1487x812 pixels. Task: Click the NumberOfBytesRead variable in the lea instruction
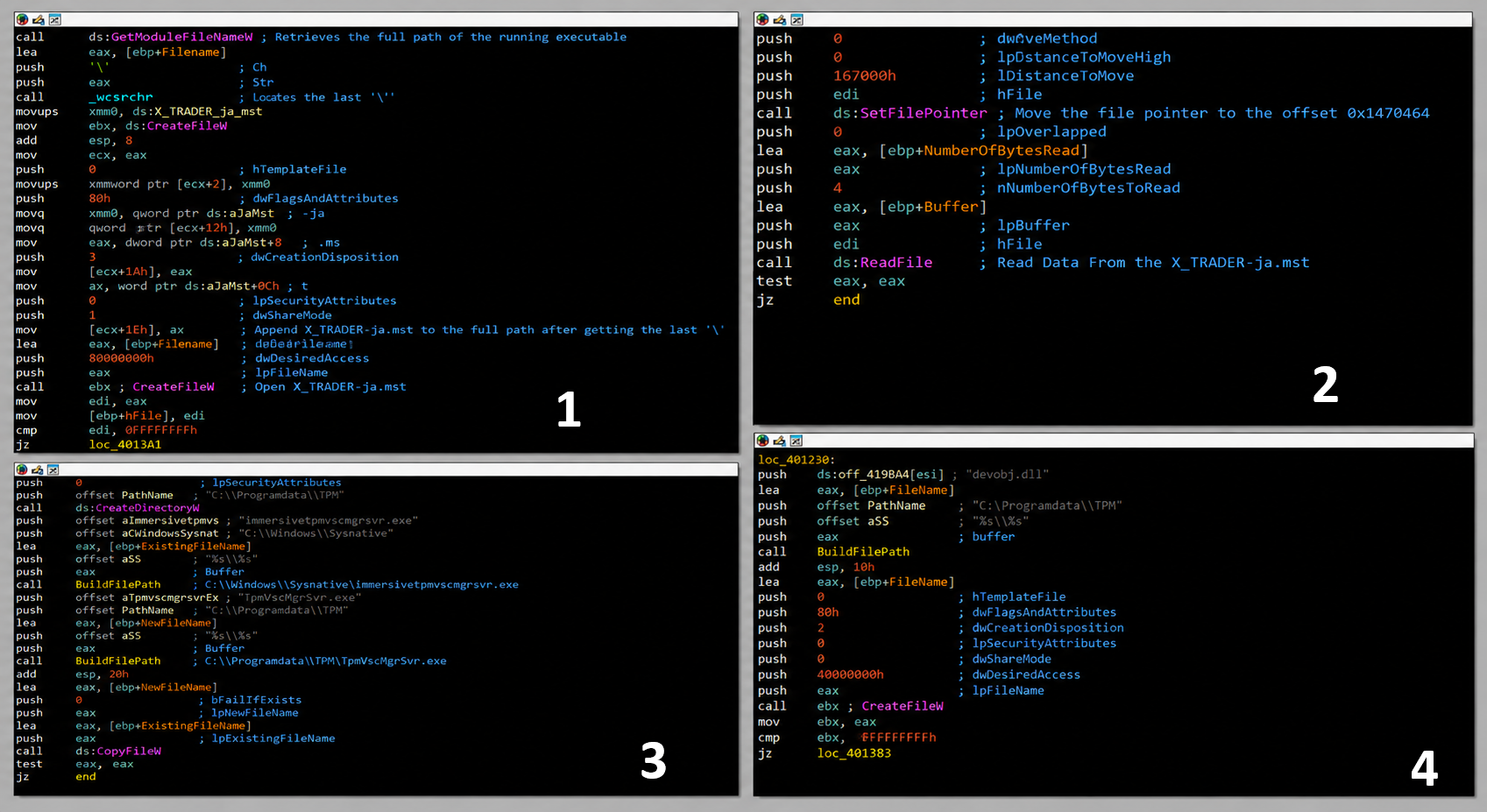tap(1002, 151)
